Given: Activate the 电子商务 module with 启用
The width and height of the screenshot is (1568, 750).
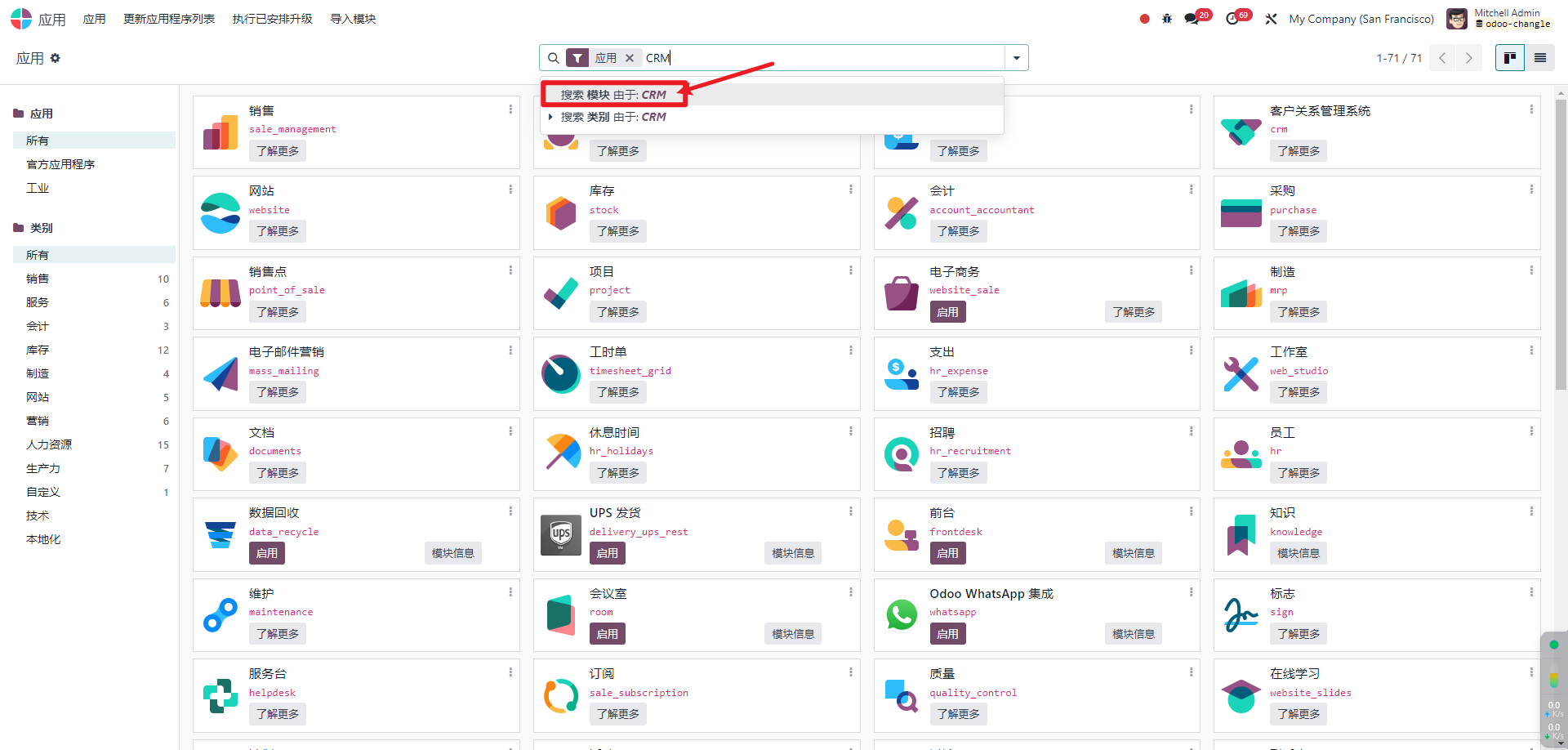Looking at the screenshot, I should pyautogui.click(x=947, y=312).
